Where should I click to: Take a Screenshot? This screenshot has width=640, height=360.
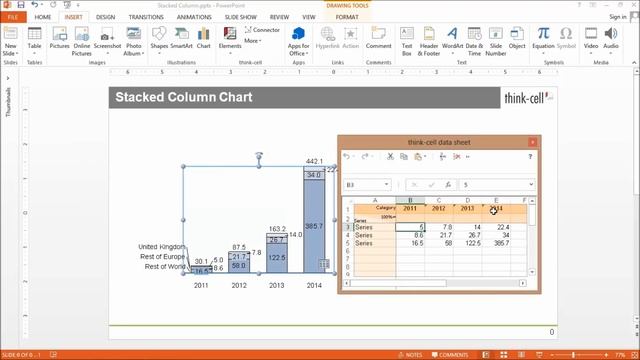click(x=107, y=42)
